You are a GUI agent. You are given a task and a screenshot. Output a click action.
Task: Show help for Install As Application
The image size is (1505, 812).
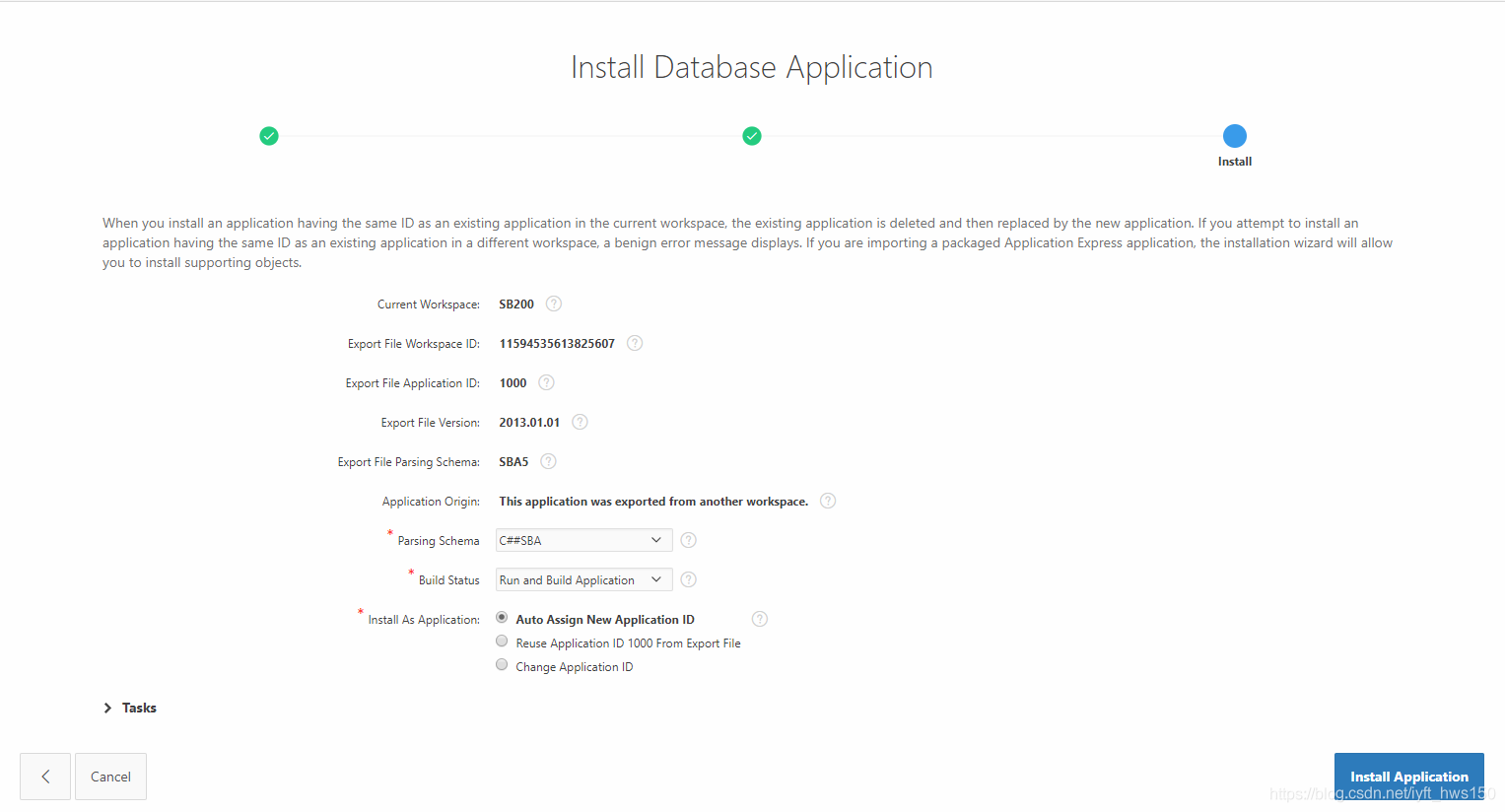[x=760, y=619]
